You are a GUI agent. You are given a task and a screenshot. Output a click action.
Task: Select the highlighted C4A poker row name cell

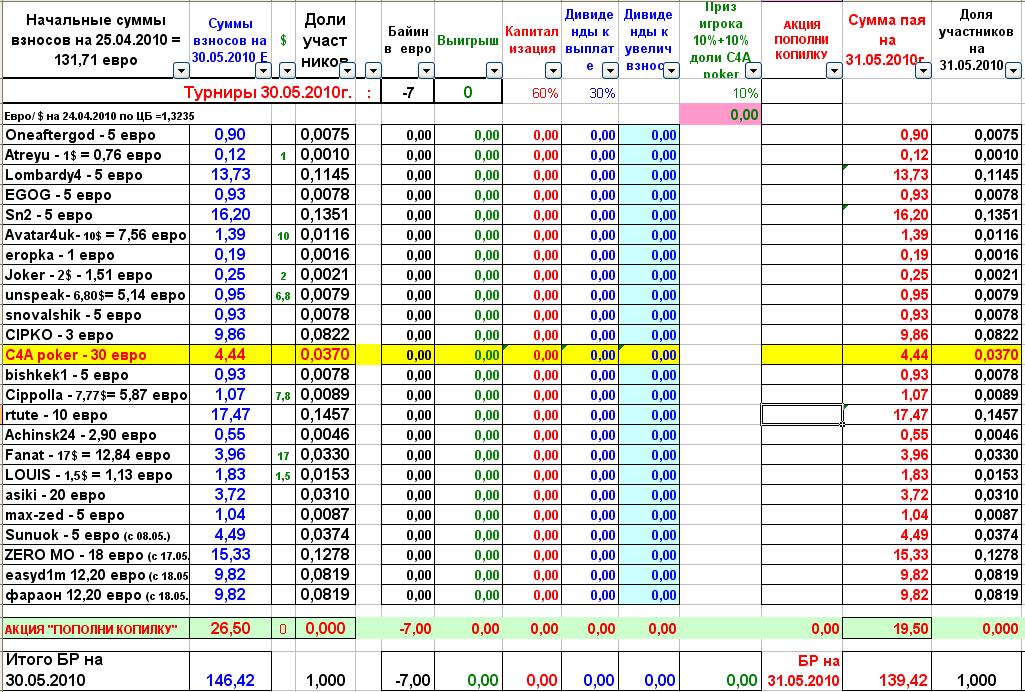[89, 355]
